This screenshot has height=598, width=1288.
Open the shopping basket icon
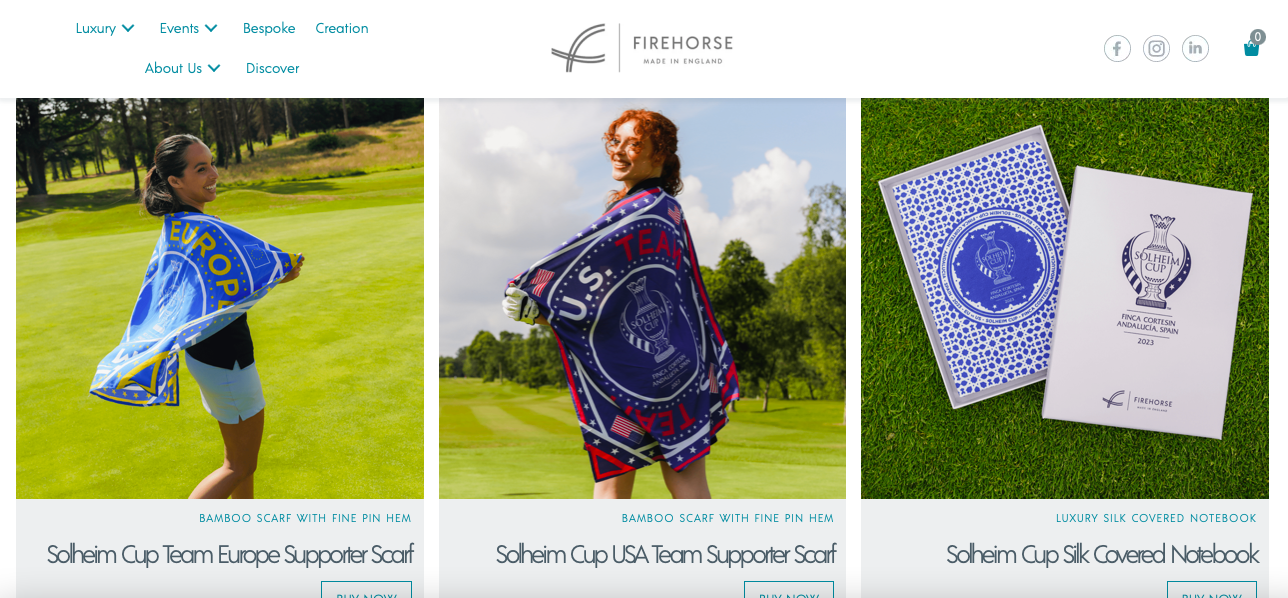(x=1251, y=49)
